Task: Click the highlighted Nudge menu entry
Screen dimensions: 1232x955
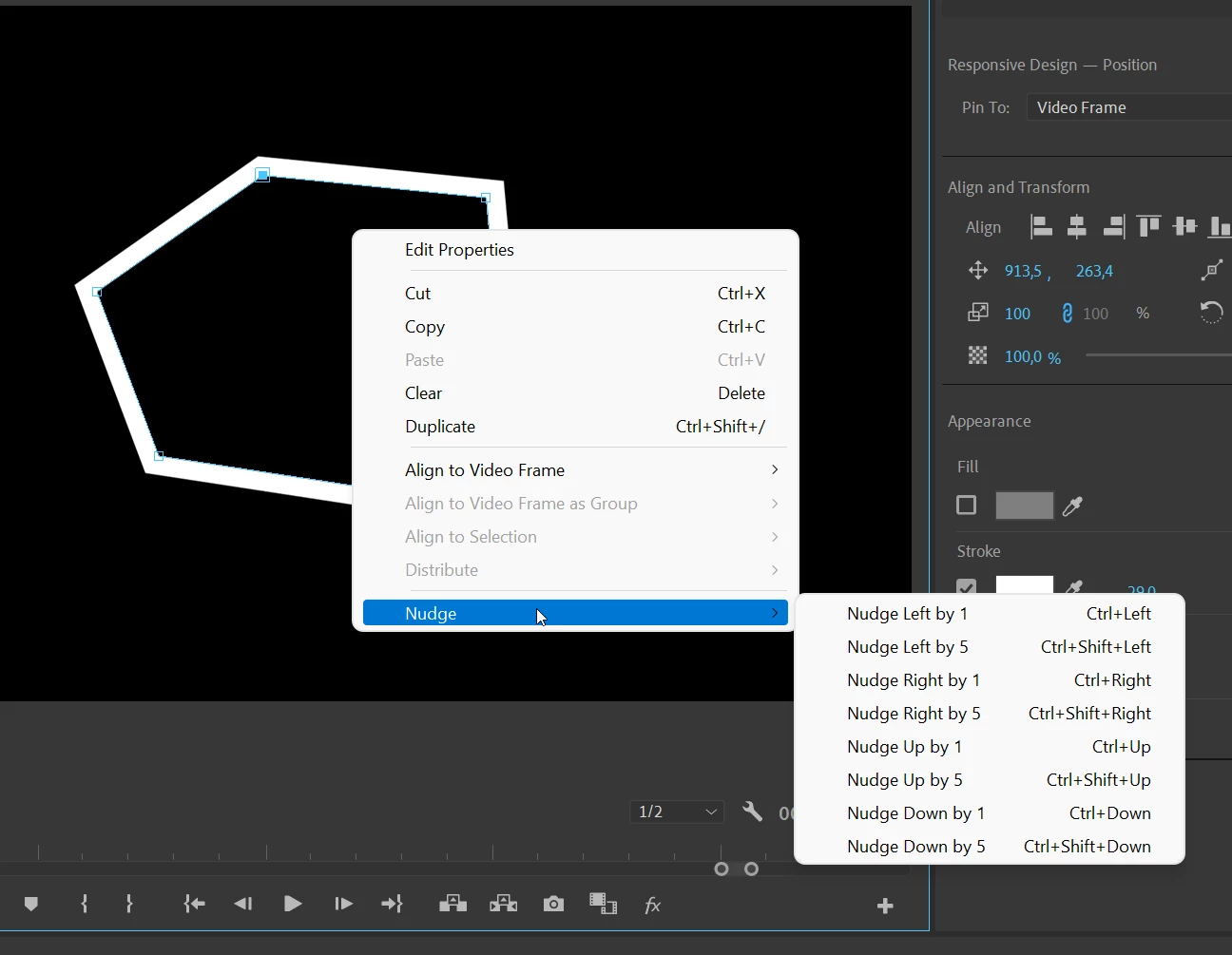Action: pyautogui.click(x=576, y=613)
